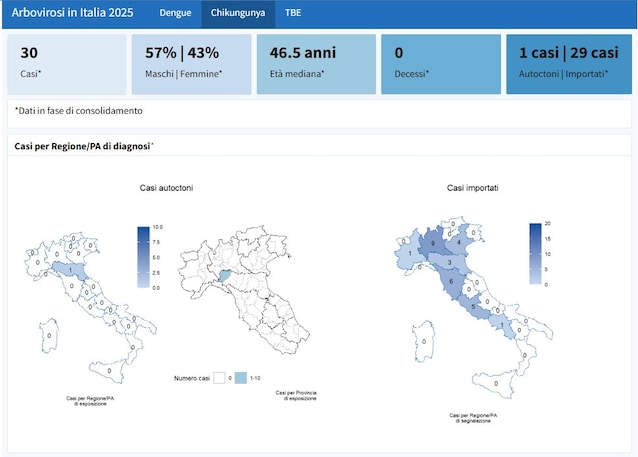638x457 pixels.
Task: Click highlighted province on the province exposure map
Action: 225,276
